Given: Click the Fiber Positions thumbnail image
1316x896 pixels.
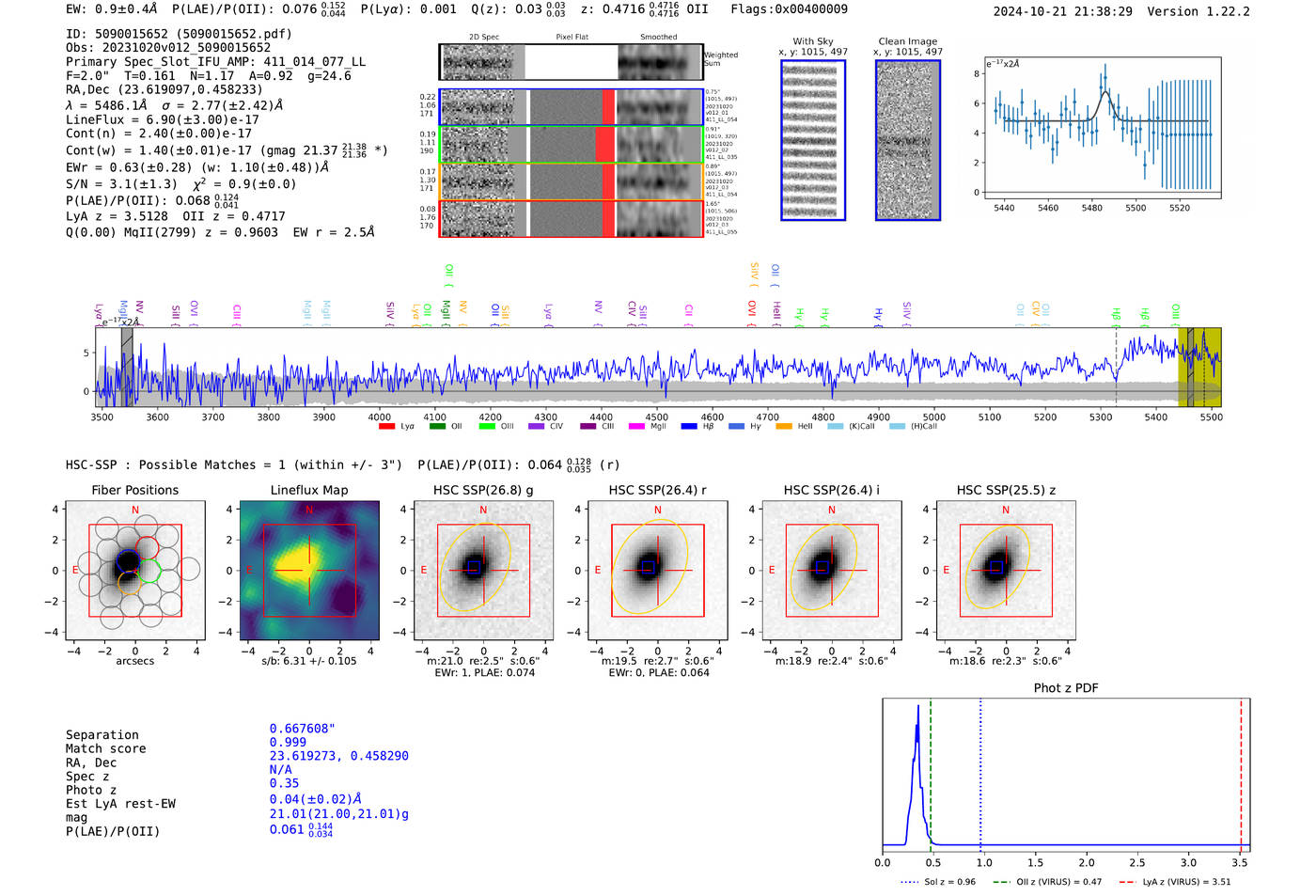Looking at the screenshot, I should pyautogui.click(x=134, y=570).
